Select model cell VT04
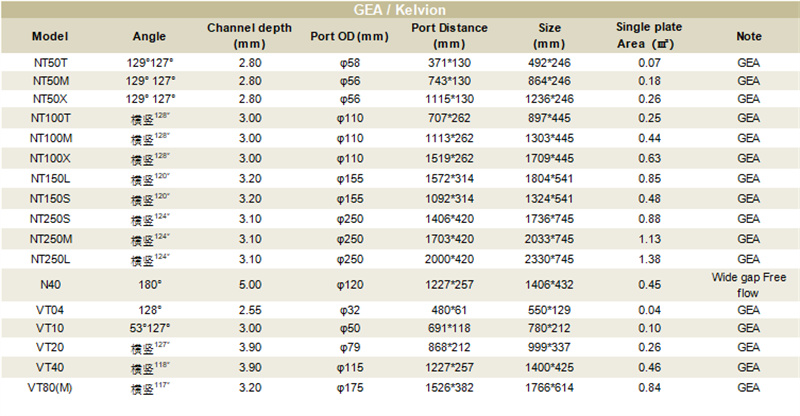The height and width of the screenshot is (416, 800). 50,310
